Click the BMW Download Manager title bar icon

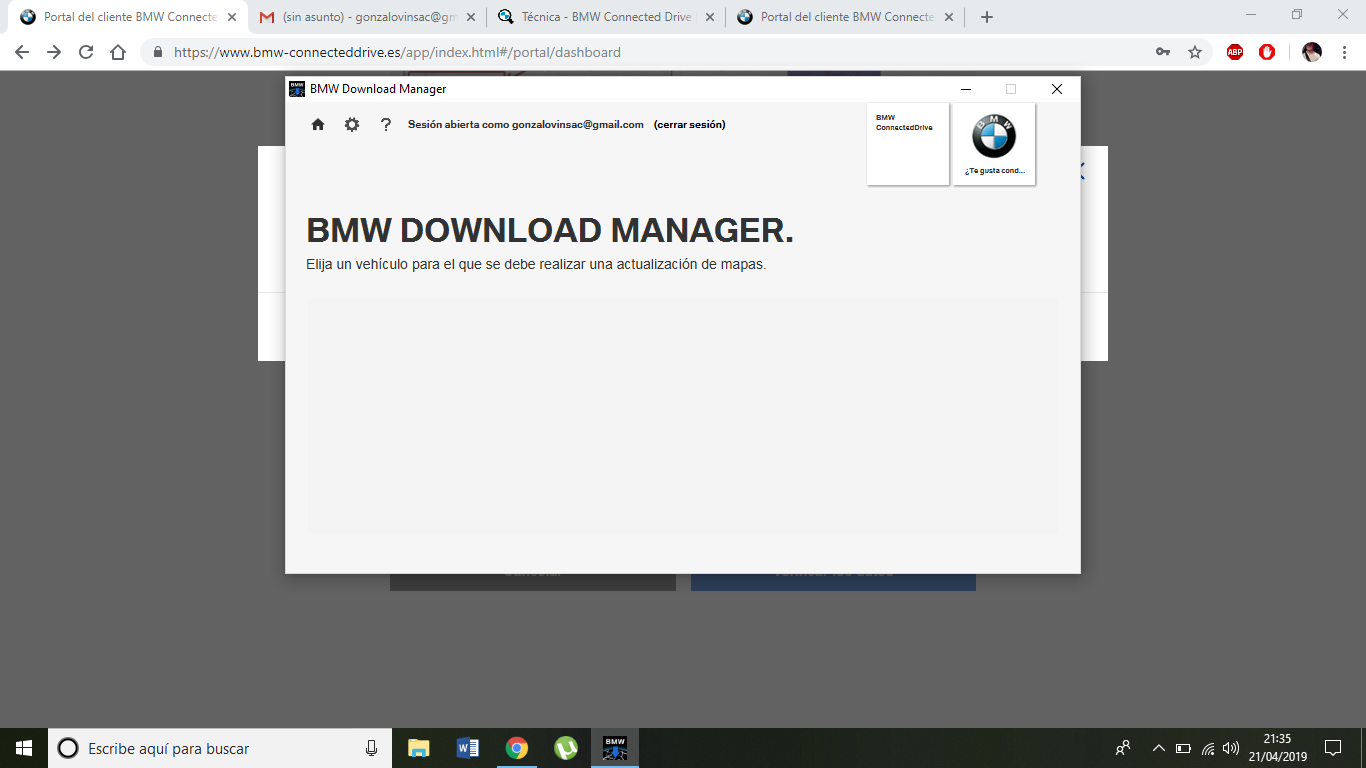(297, 89)
